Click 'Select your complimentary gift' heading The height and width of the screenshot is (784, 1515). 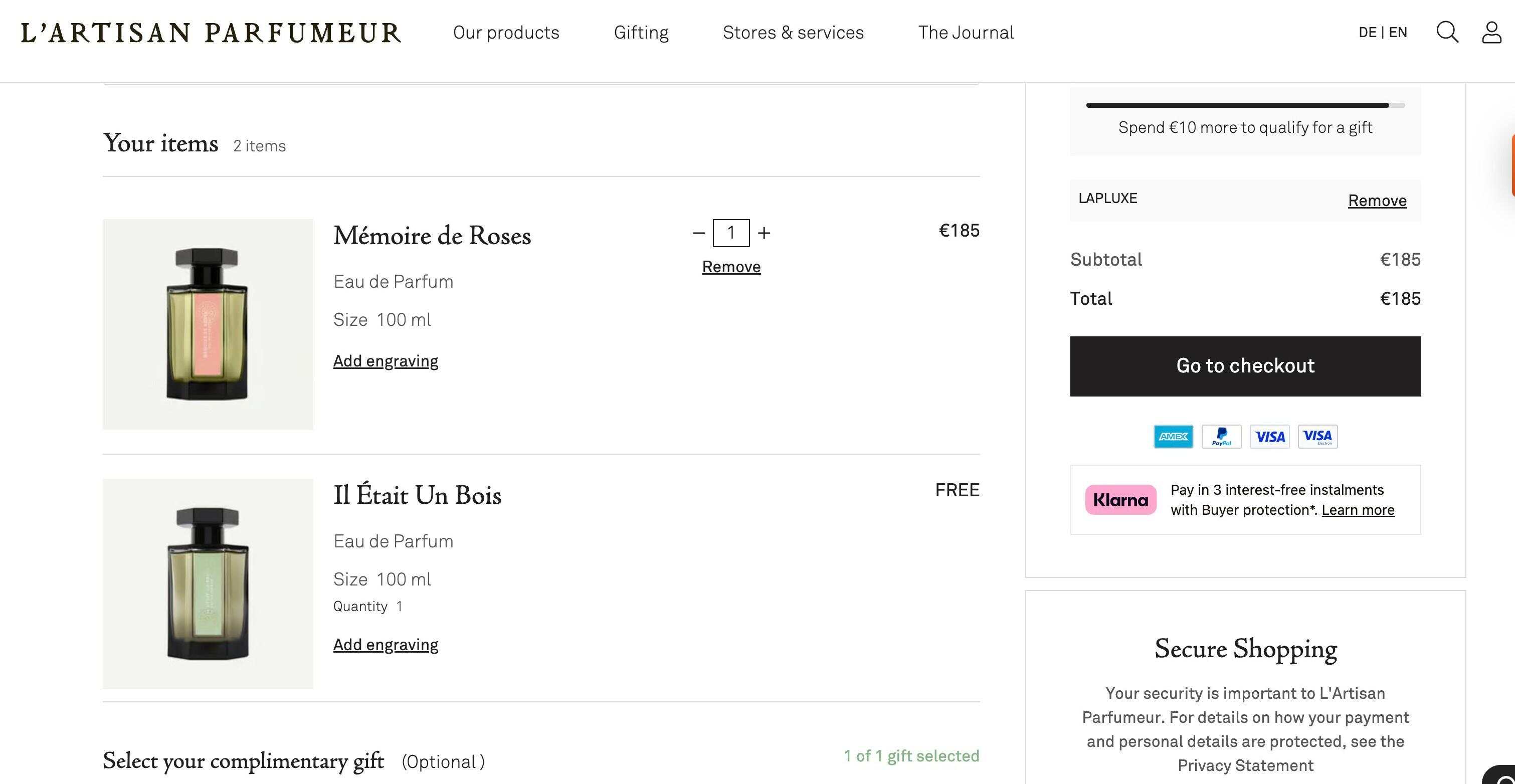244,760
